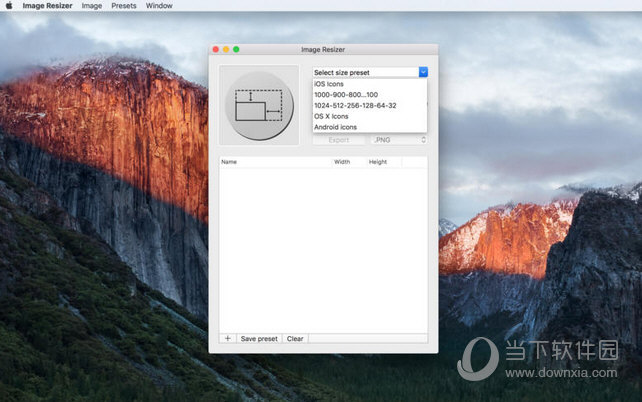This screenshot has width=642, height=402.
Task: Select the 1024-512-256-128-64-32 preset
Action: point(370,106)
